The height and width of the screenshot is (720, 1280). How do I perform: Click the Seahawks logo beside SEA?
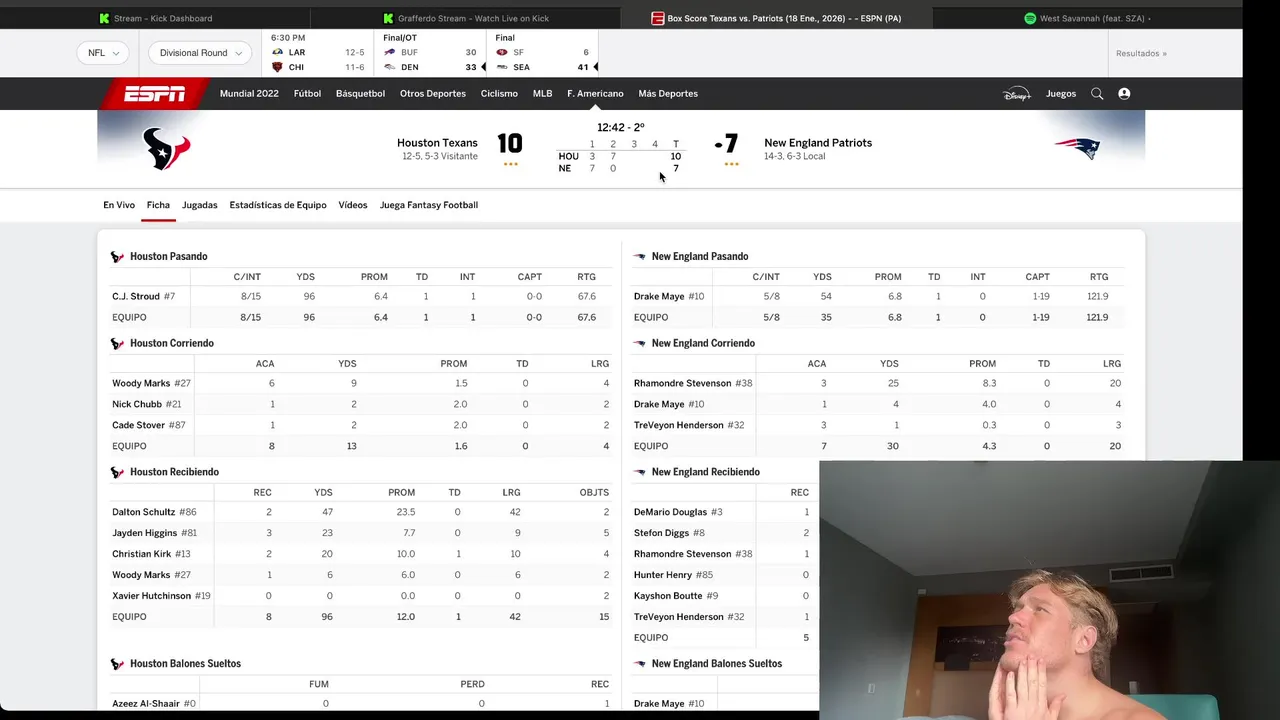[502, 67]
